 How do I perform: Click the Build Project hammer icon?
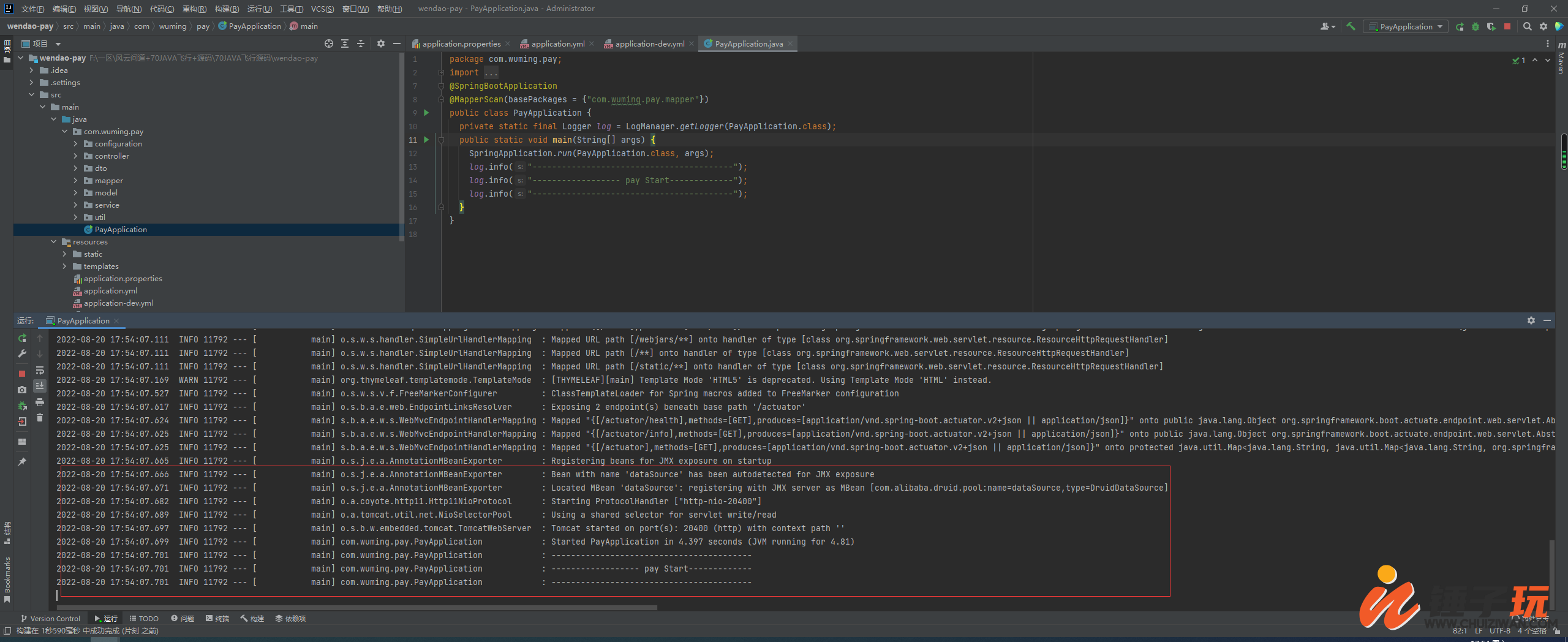[x=1351, y=26]
